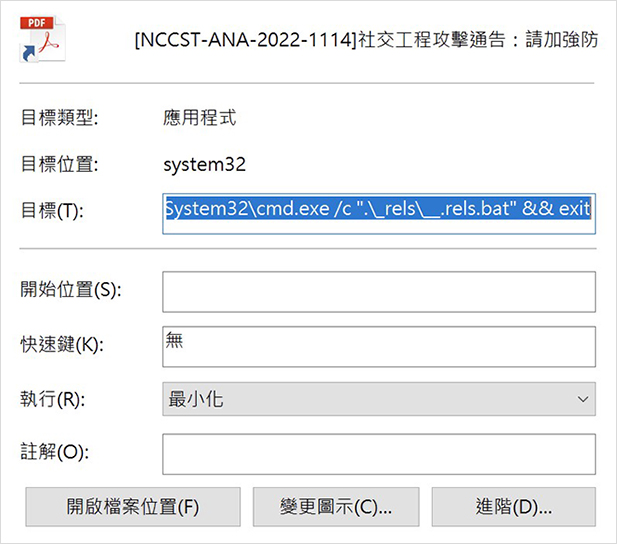
Task: Click the 目標(T): label
Action: (x=52, y=211)
